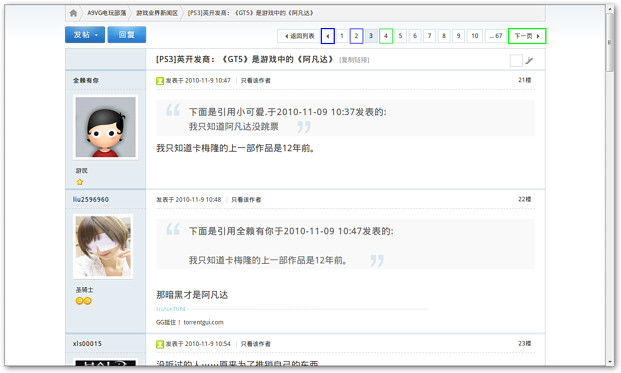The image size is (621, 373).
Task: Click 全赖有你's cartoon avatar
Action: pyautogui.click(x=105, y=127)
